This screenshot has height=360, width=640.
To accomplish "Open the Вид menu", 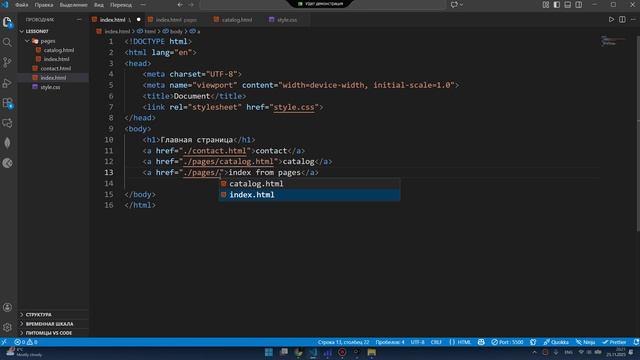I will click(x=99, y=5).
